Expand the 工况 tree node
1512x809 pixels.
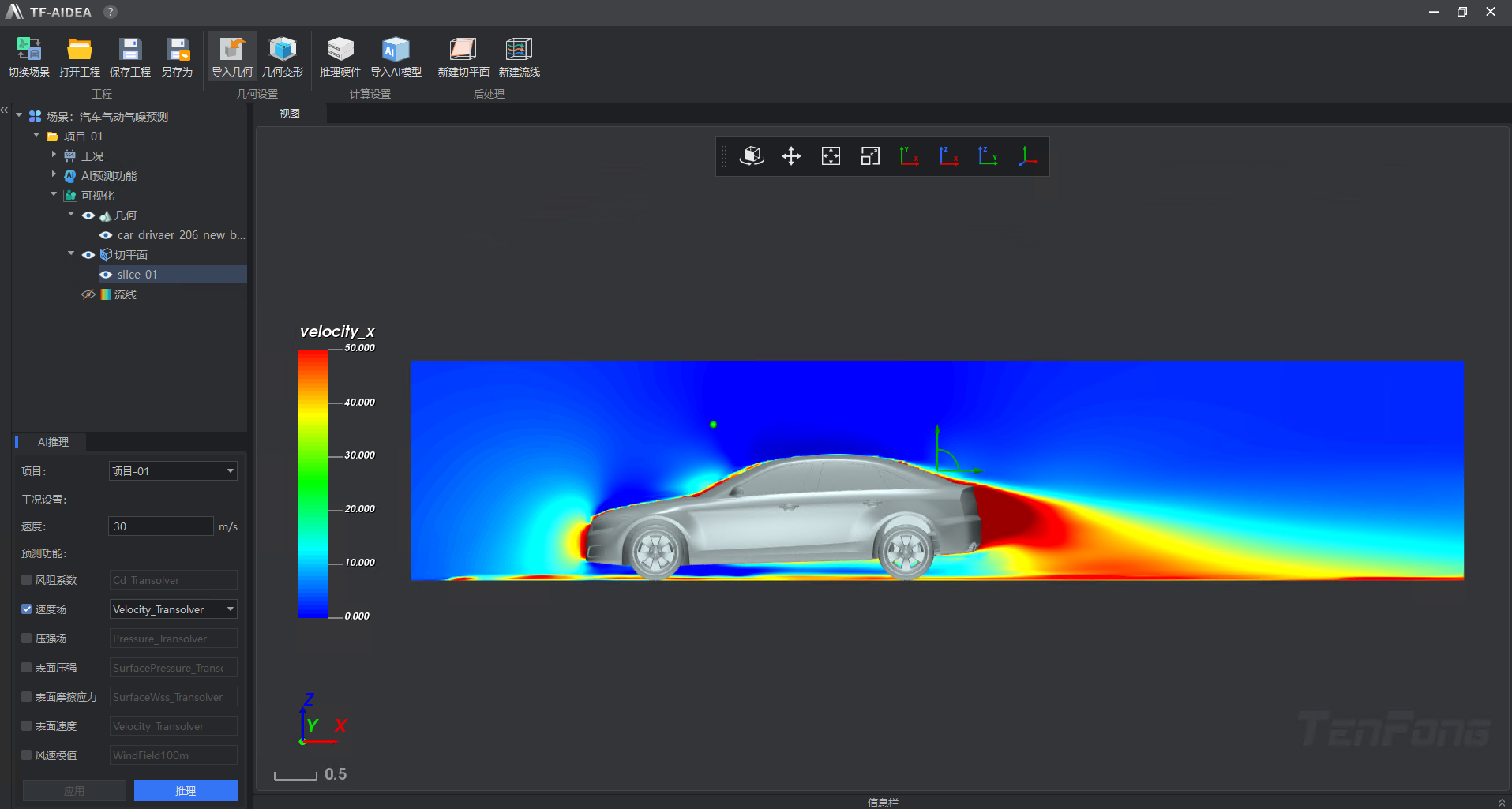pyautogui.click(x=54, y=155)
